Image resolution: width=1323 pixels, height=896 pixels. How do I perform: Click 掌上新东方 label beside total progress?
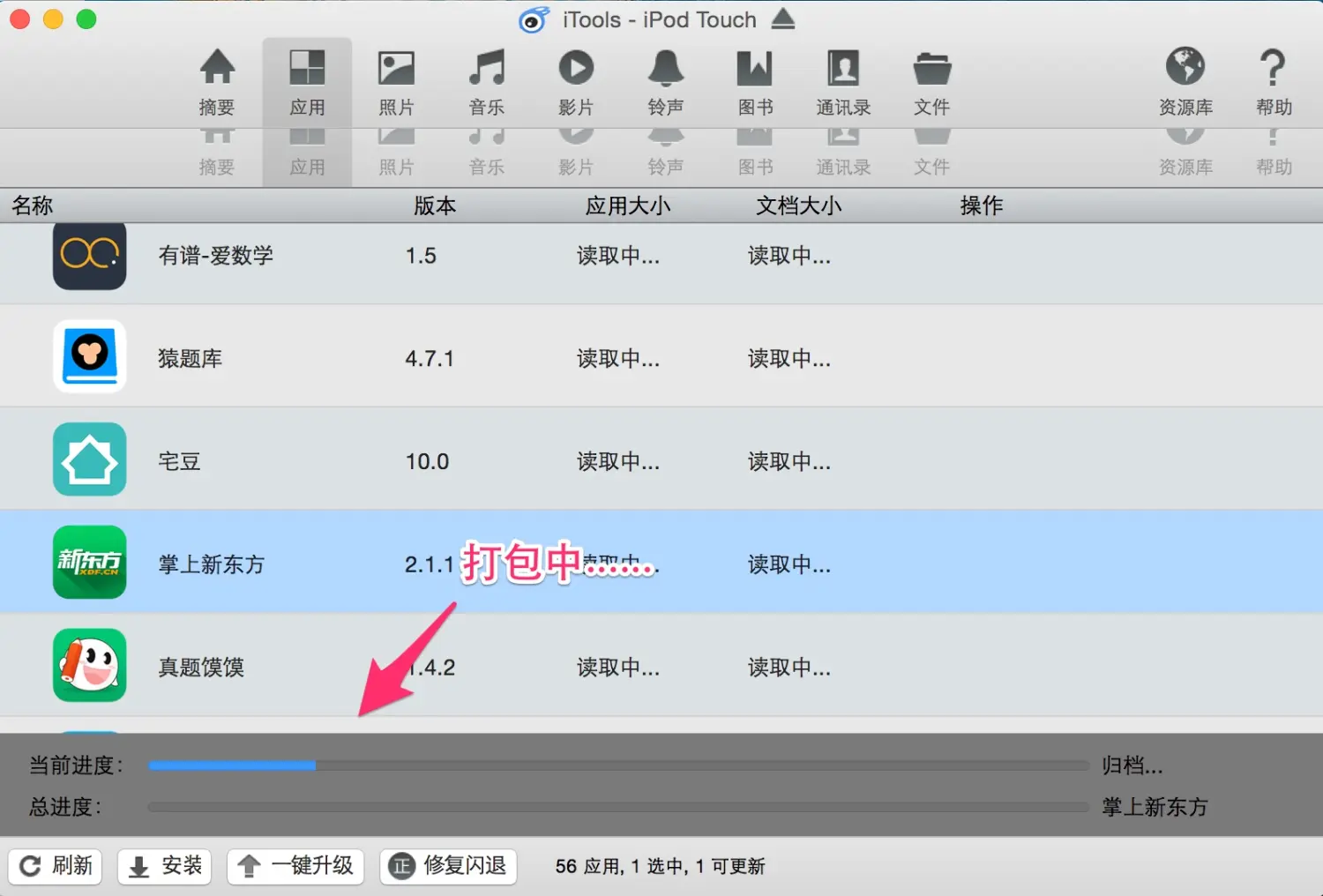tap(1155, 807)
